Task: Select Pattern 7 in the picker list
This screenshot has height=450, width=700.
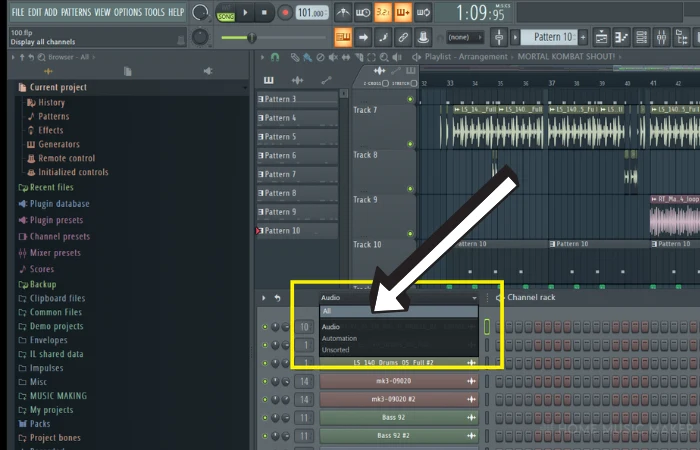Action: pos(297,175)
